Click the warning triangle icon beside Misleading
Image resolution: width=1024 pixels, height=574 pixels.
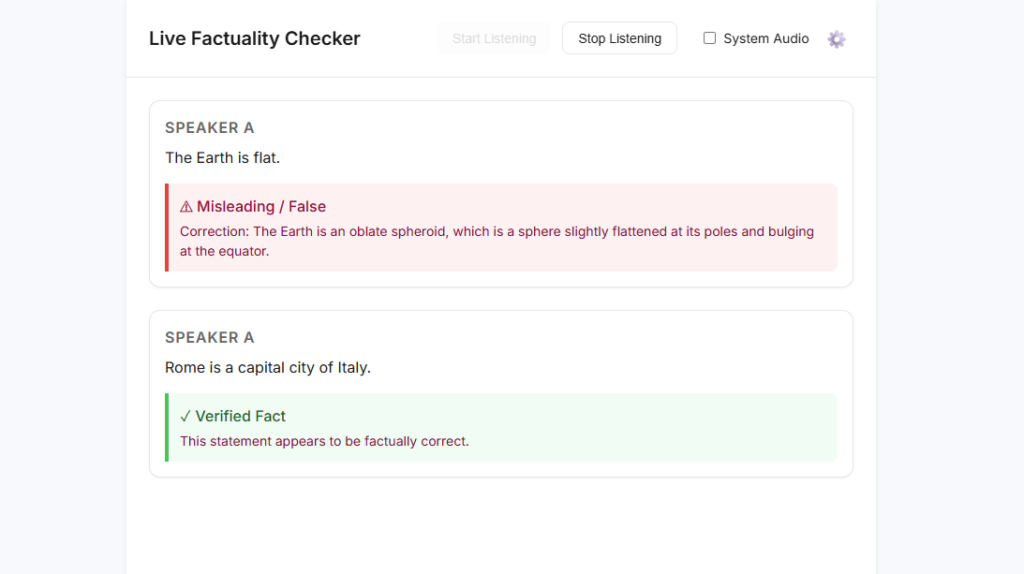pyautogui.click(x=186, y=207)
